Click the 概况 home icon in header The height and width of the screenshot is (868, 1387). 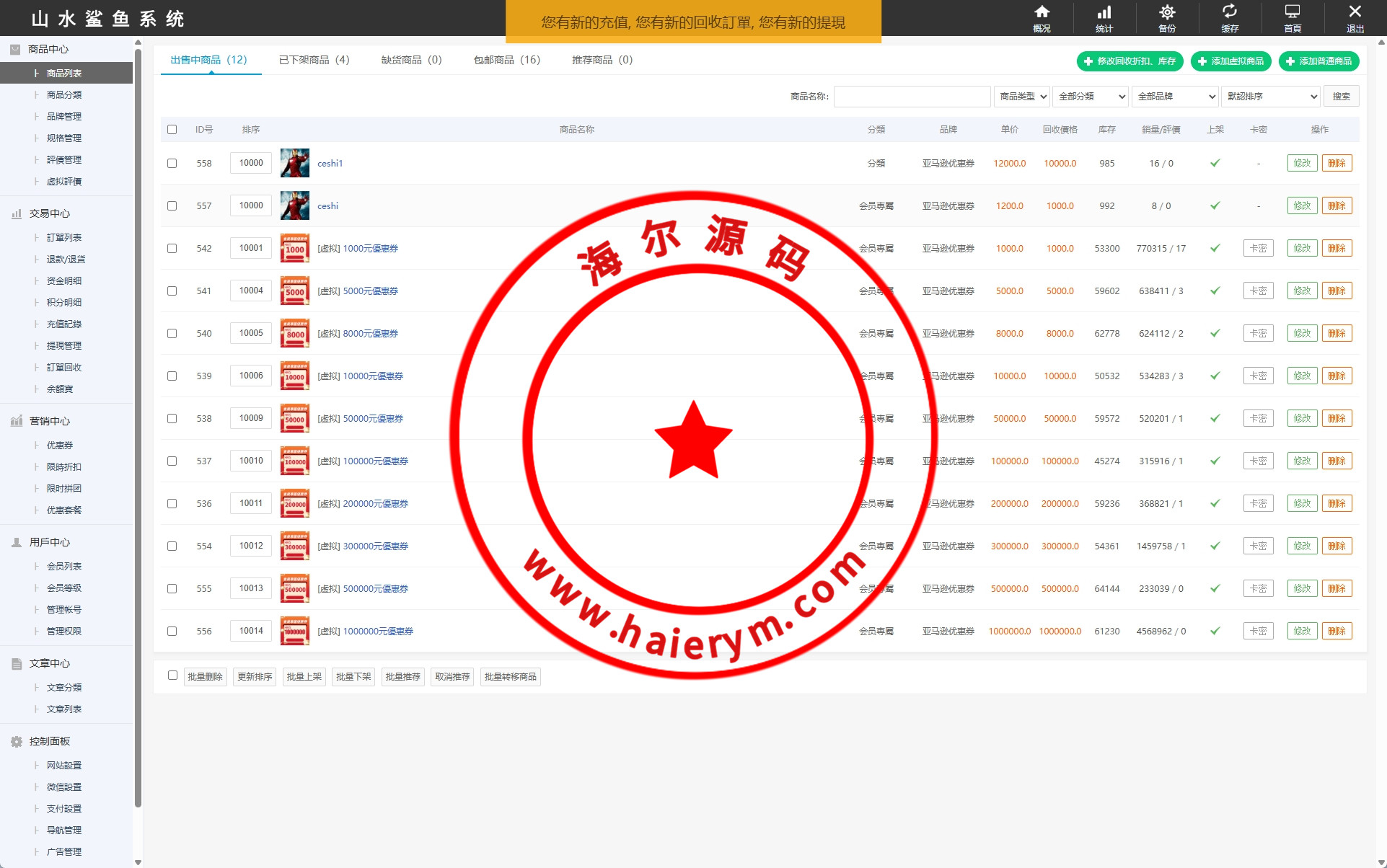coord(1042,12)
